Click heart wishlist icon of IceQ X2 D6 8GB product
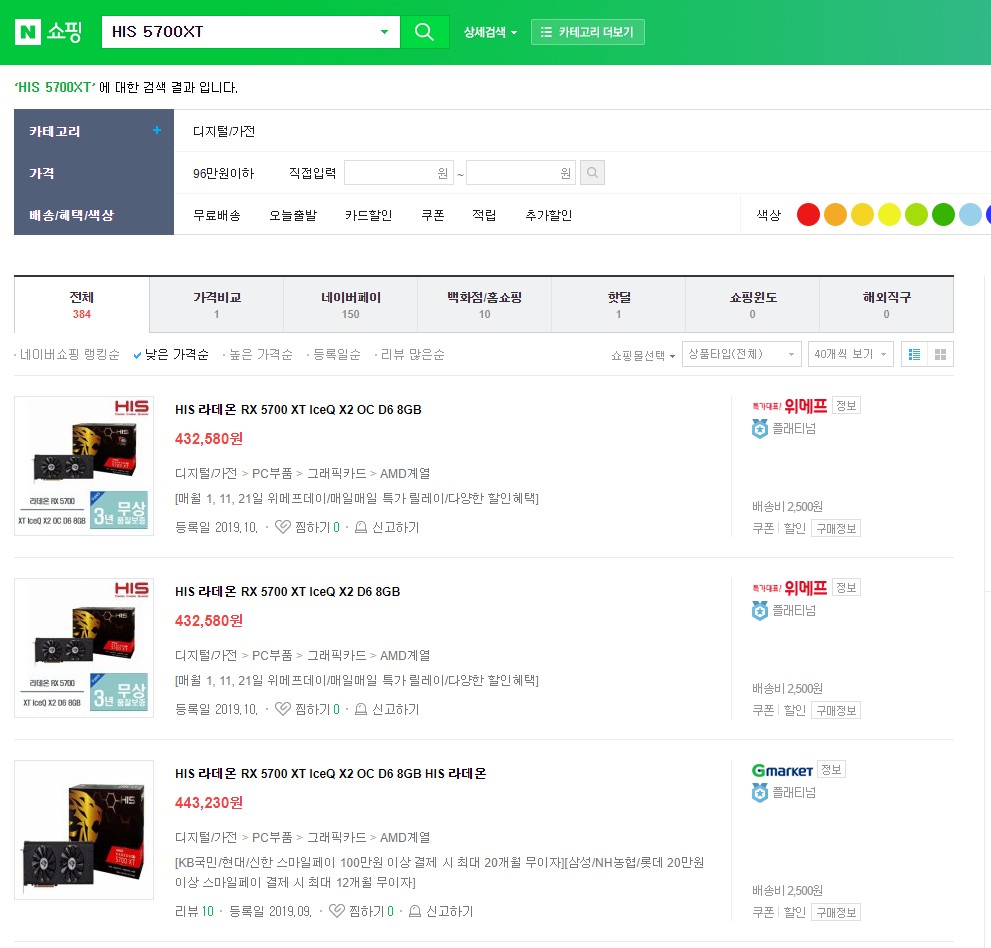The width and height of the screenshot is (991, 948). point(283,708)
